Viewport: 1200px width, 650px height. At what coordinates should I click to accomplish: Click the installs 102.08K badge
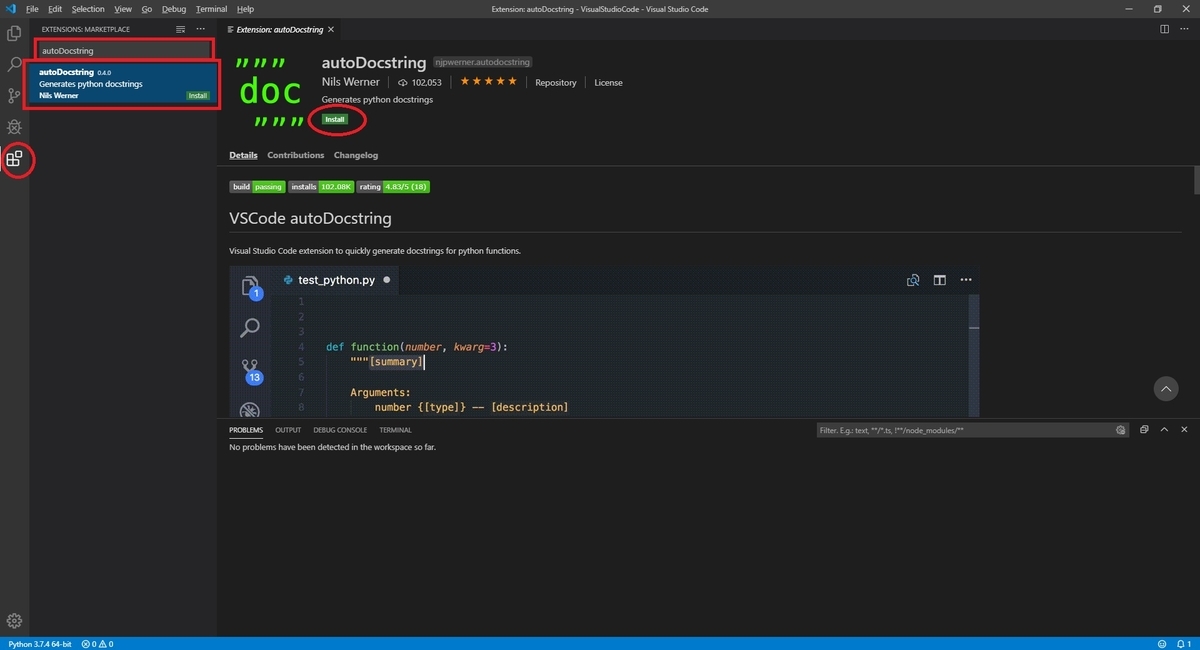[321, 187]
